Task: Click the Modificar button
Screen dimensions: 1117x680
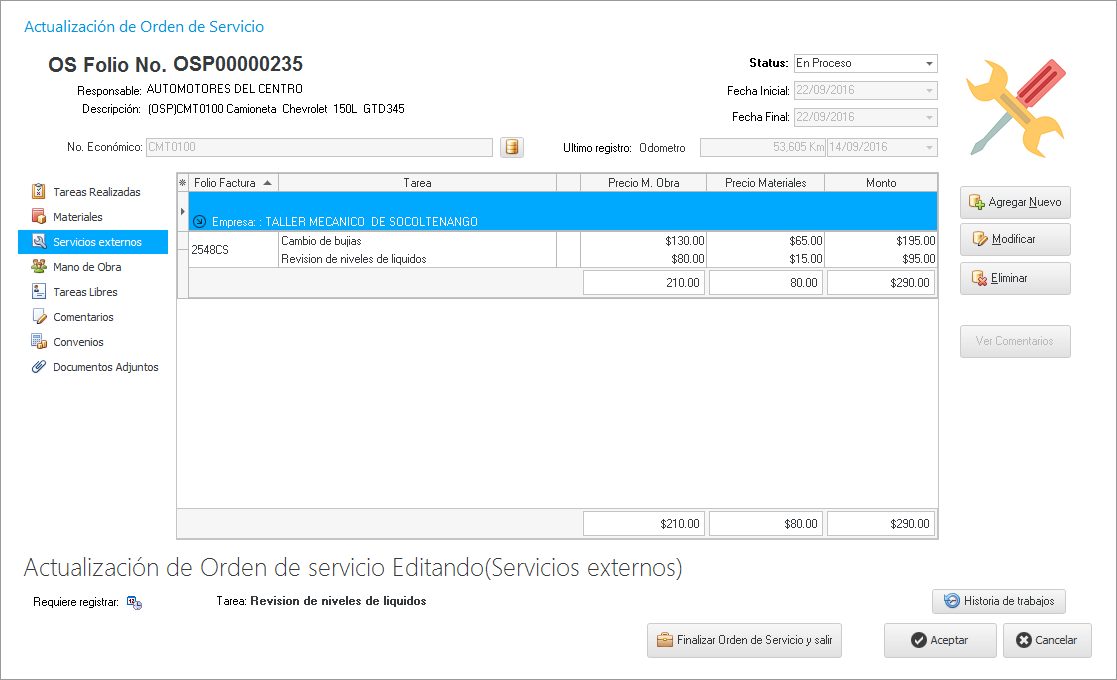Action: click(x=1014, y=239)
